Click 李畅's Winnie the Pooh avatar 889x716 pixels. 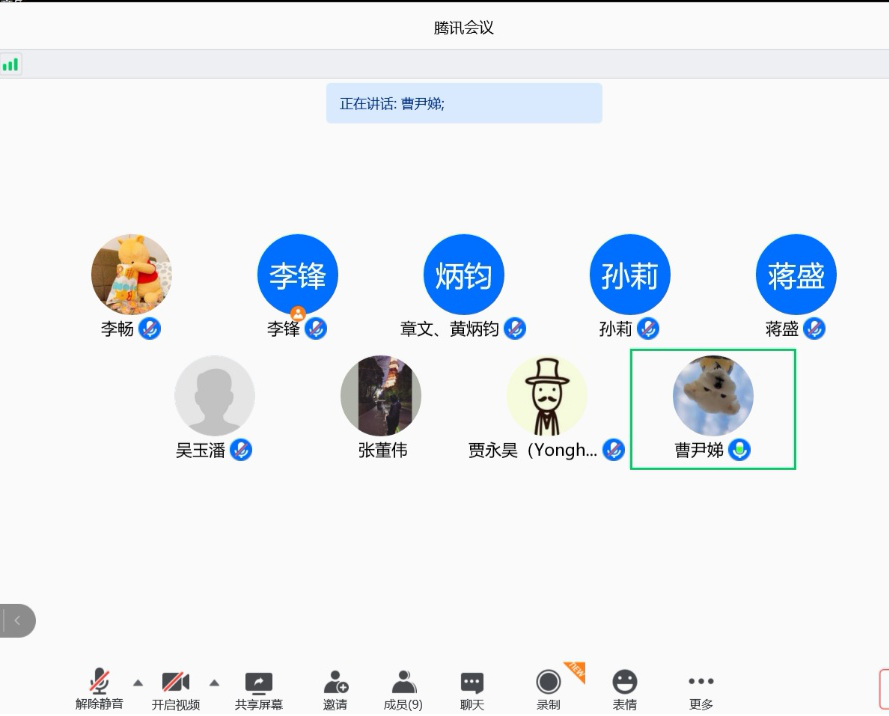point(131,275)
